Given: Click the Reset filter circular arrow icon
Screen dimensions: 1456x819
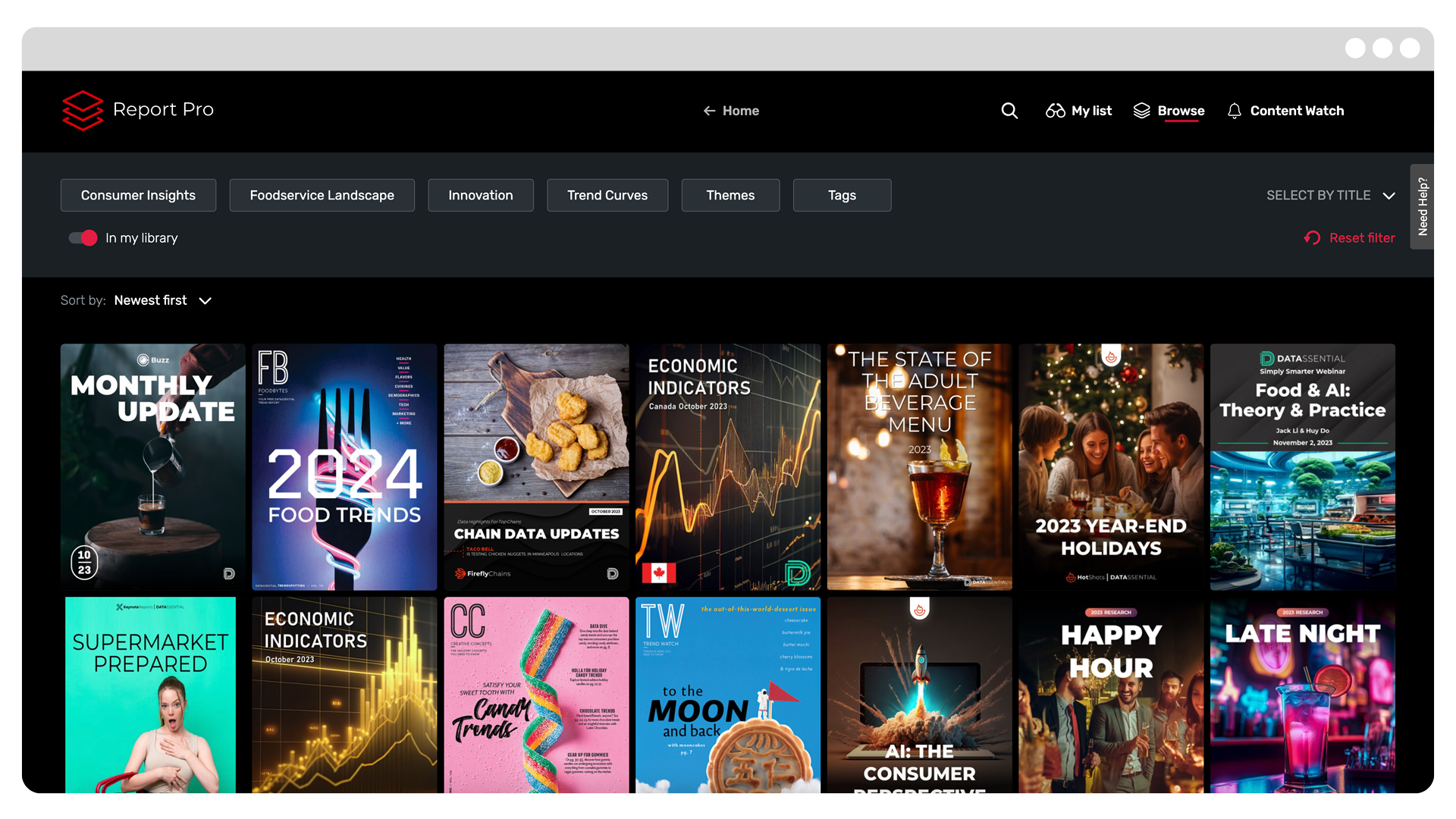Looking at the screenshot, I should coord(1312,238).
